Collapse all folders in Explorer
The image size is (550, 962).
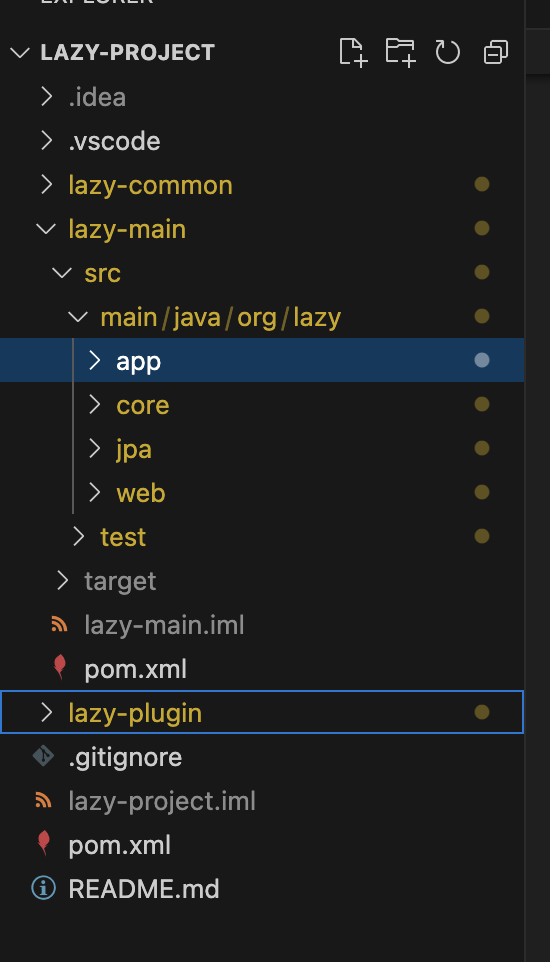click(x=496, y=53)
